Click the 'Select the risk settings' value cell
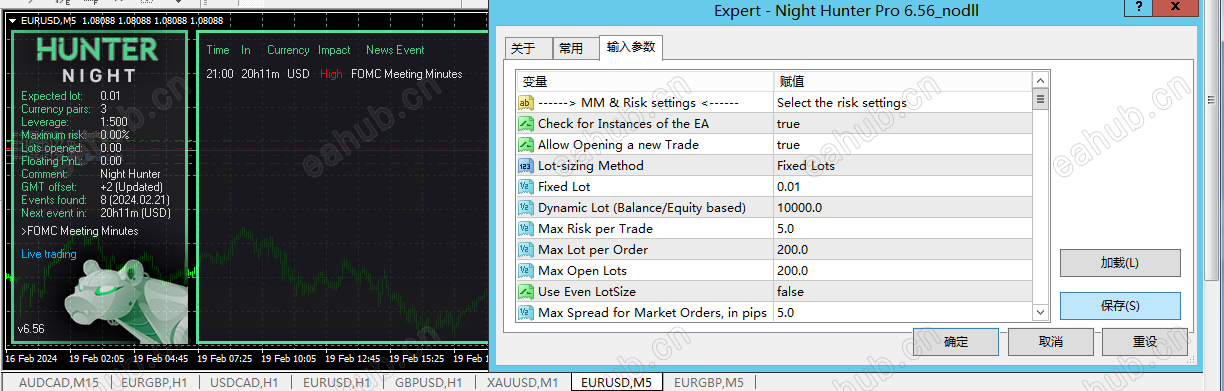Viewport: 1224px width, 391px height. coord(902,103)
